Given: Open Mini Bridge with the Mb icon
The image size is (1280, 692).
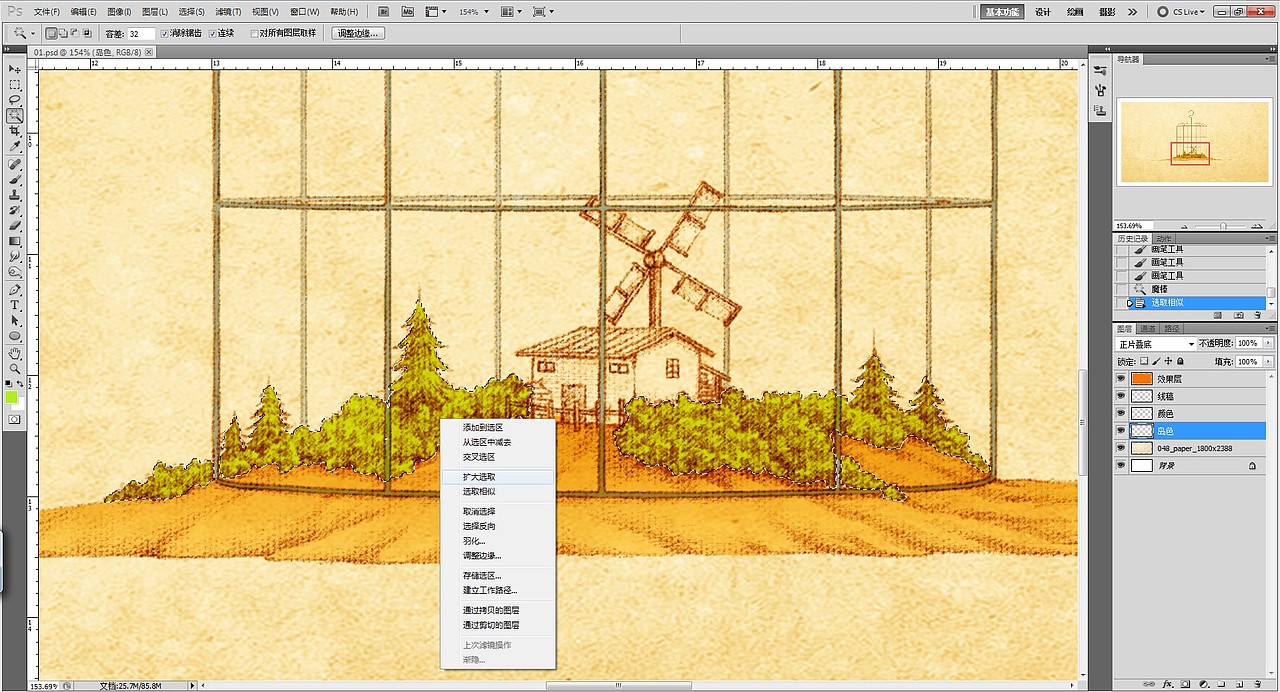Looking at the screenshot, I should pos(407,12).
